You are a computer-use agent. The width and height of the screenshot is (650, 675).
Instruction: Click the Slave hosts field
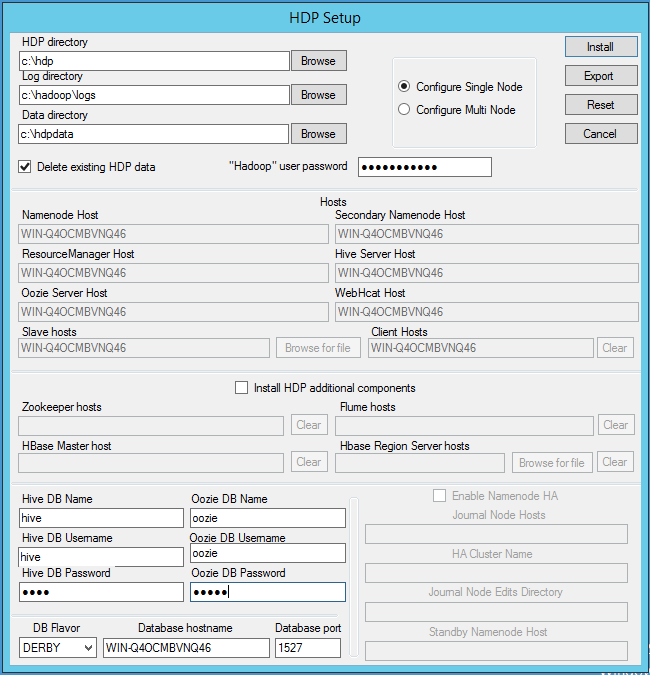(144, 348)
